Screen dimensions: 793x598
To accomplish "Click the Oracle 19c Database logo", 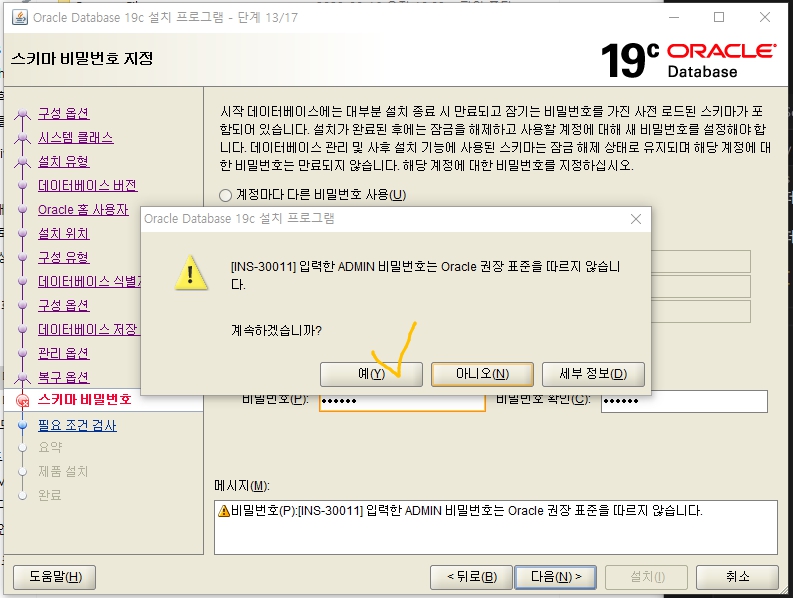I will tap(688, 60).
